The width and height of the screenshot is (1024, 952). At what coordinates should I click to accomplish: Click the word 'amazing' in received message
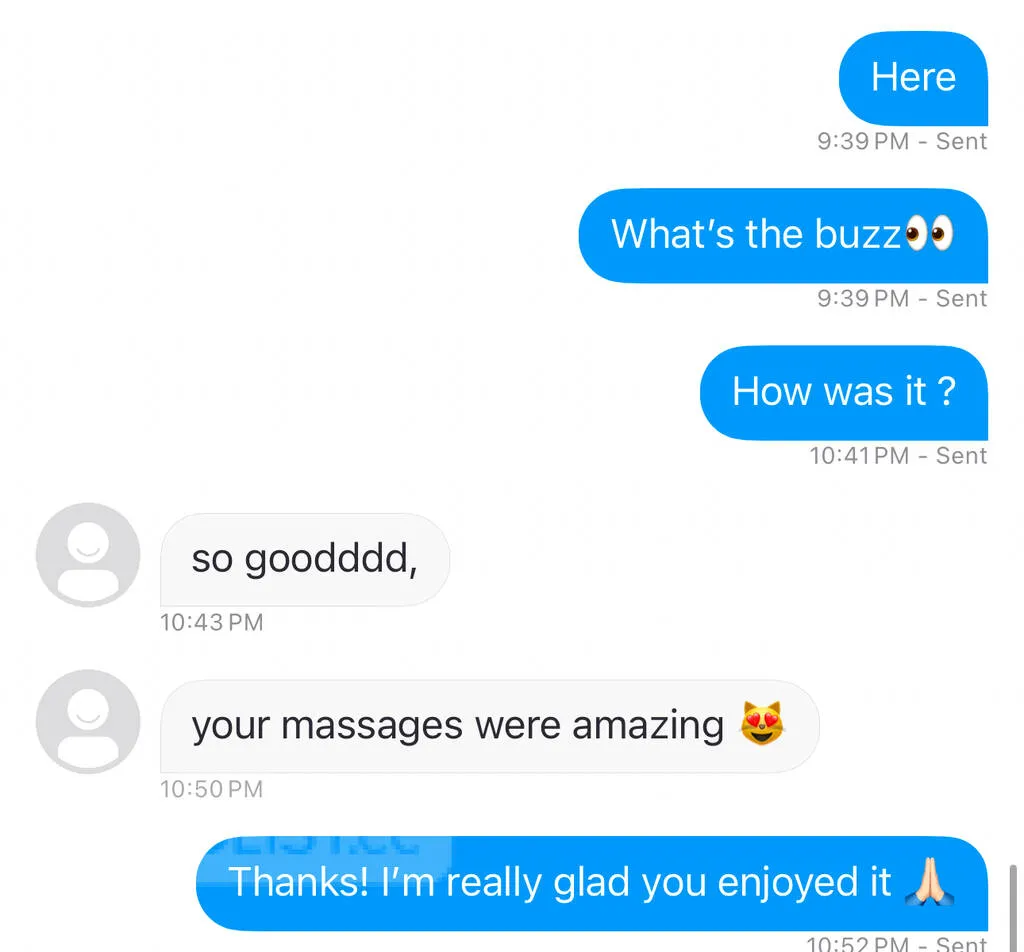[x=648, y=727]
